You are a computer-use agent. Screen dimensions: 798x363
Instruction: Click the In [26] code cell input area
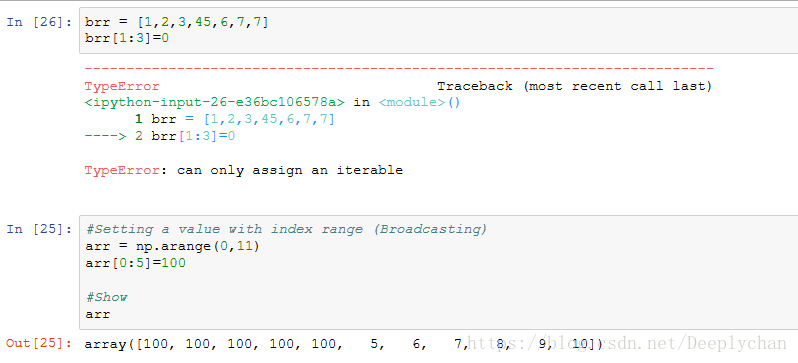439,31
